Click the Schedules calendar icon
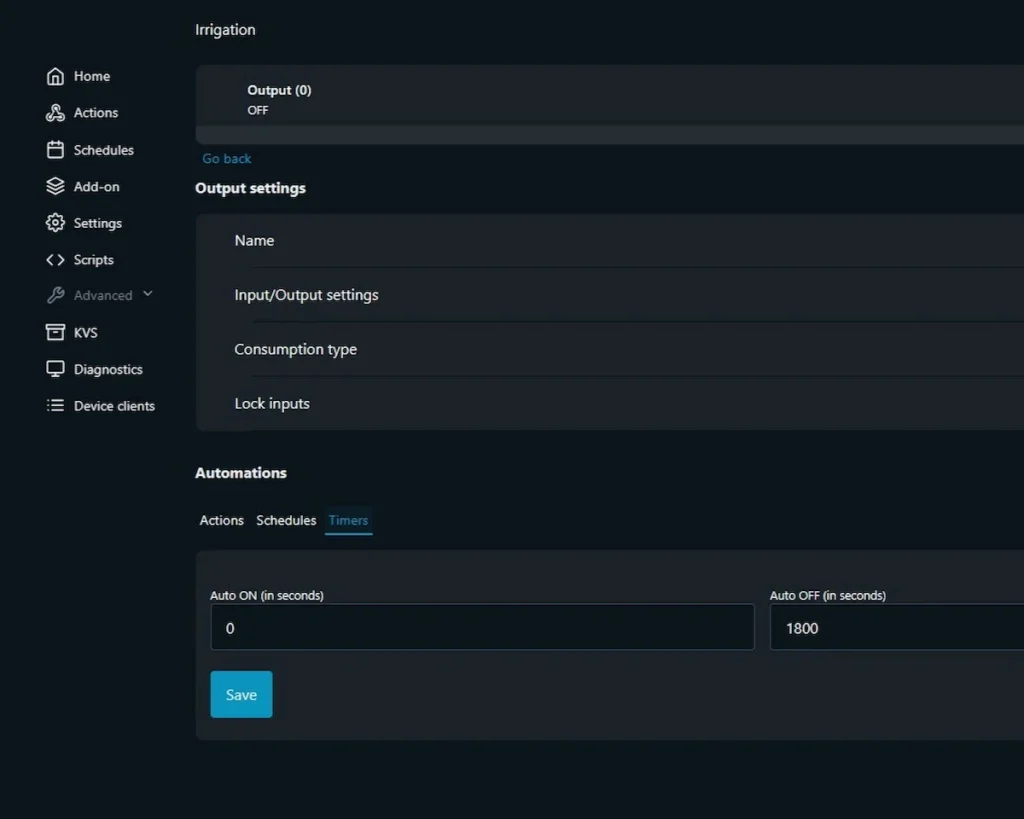Image resolution: width=1024 pixels, height=819 pixels. coord(56,150)
